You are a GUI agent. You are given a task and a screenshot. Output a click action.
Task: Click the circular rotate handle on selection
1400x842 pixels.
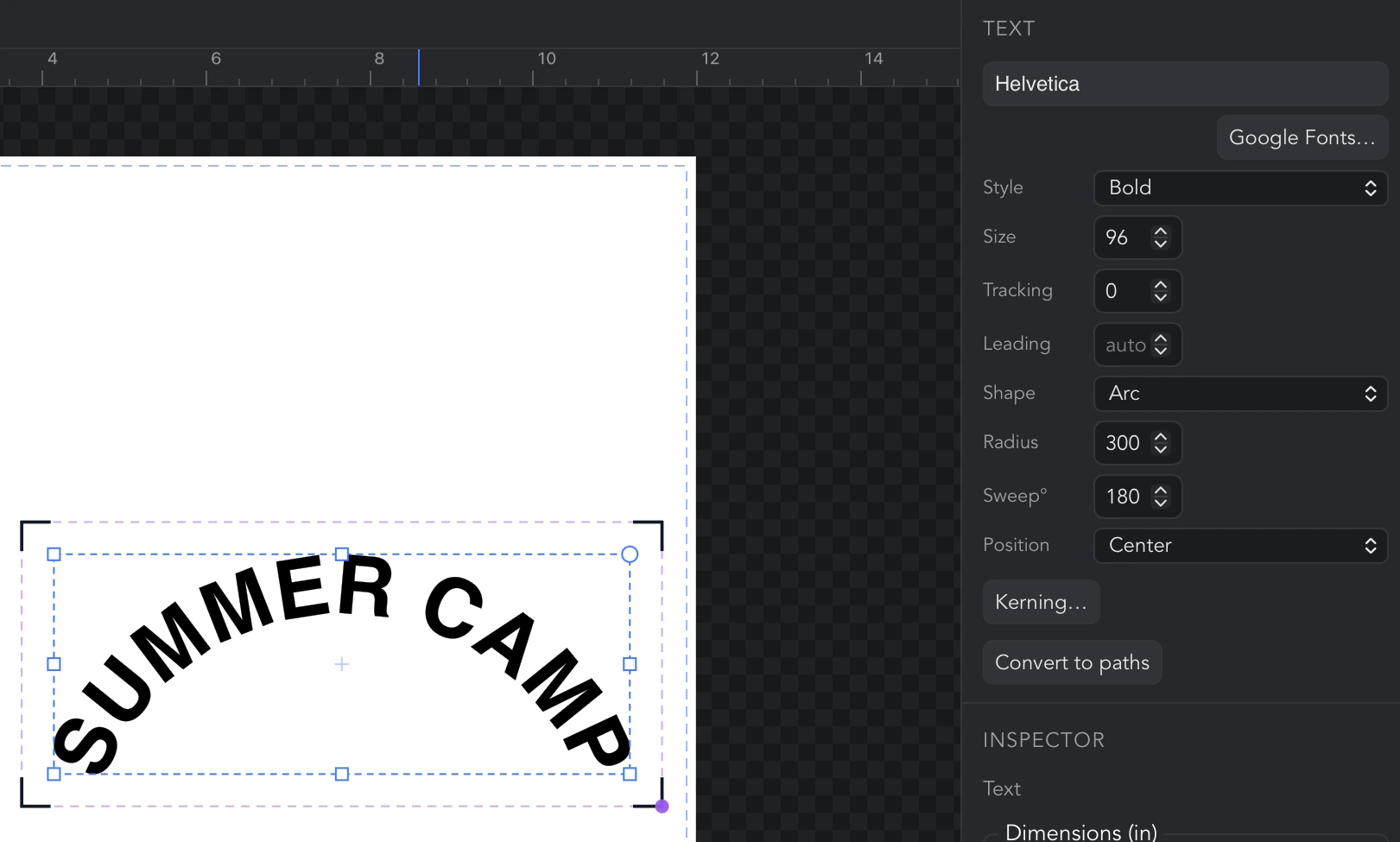tap(630, 554)
